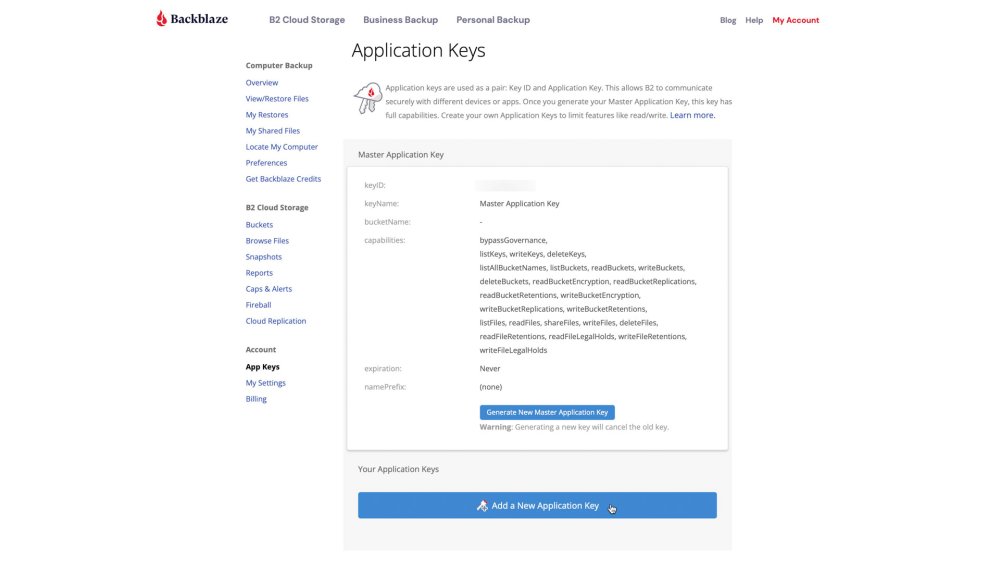Select Snapshots from the sidebar
The width and height of the screenshot is (1000, 562).
tap(264, 257)
